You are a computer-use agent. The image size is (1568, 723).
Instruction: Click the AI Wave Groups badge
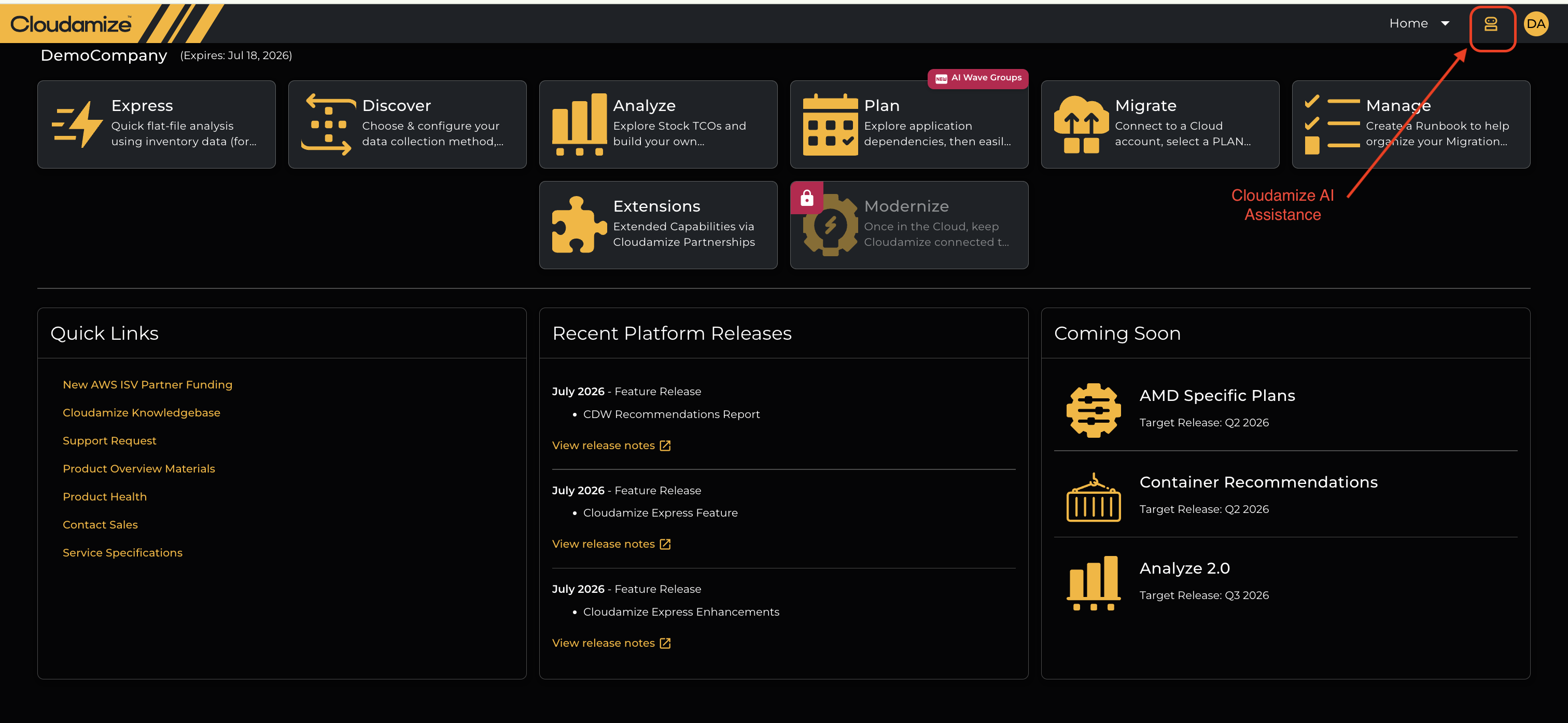click(x=978, y=78)
